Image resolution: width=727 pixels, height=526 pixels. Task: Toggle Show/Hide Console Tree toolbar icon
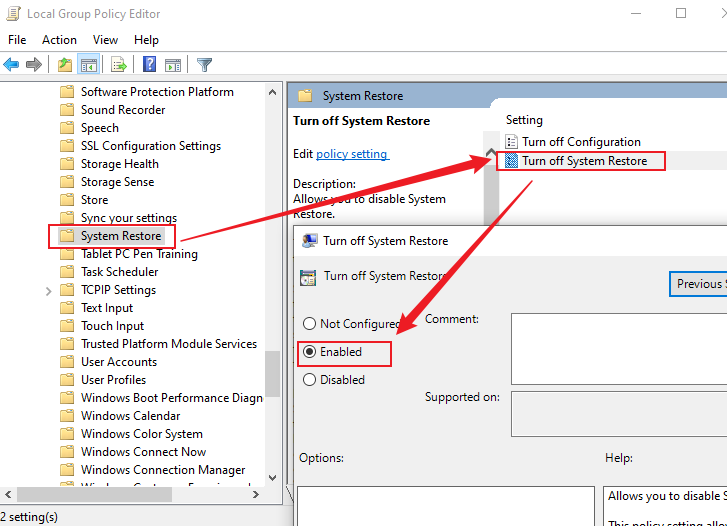coord(89,65)
